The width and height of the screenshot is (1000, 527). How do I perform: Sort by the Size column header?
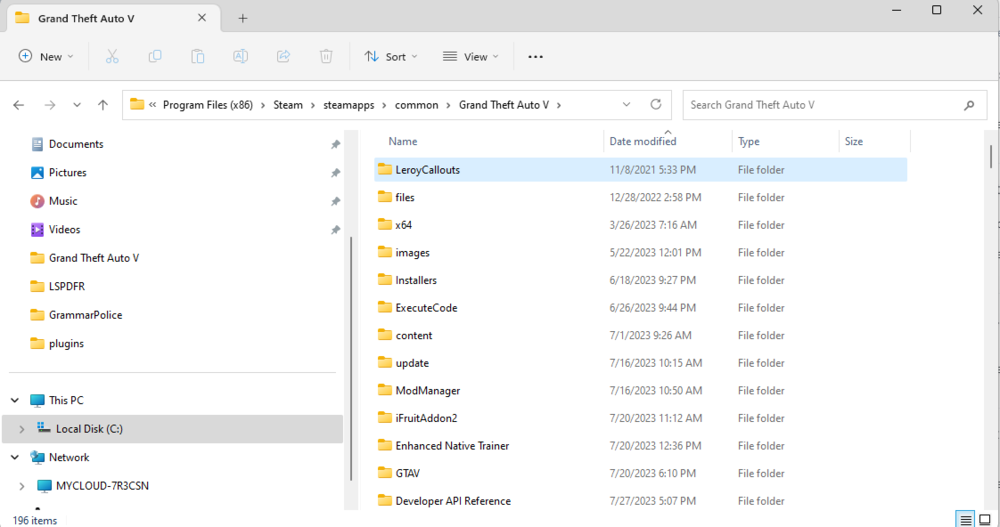[854, 142]
